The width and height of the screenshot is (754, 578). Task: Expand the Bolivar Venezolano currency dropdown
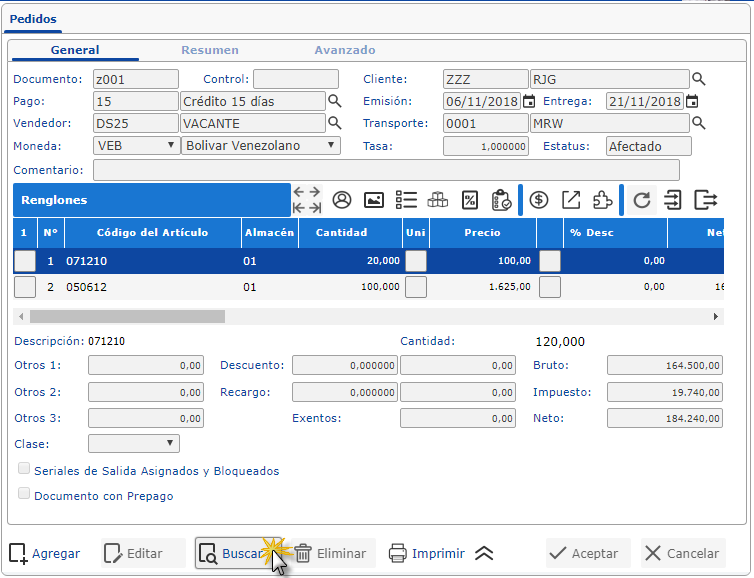click(261, 145)
